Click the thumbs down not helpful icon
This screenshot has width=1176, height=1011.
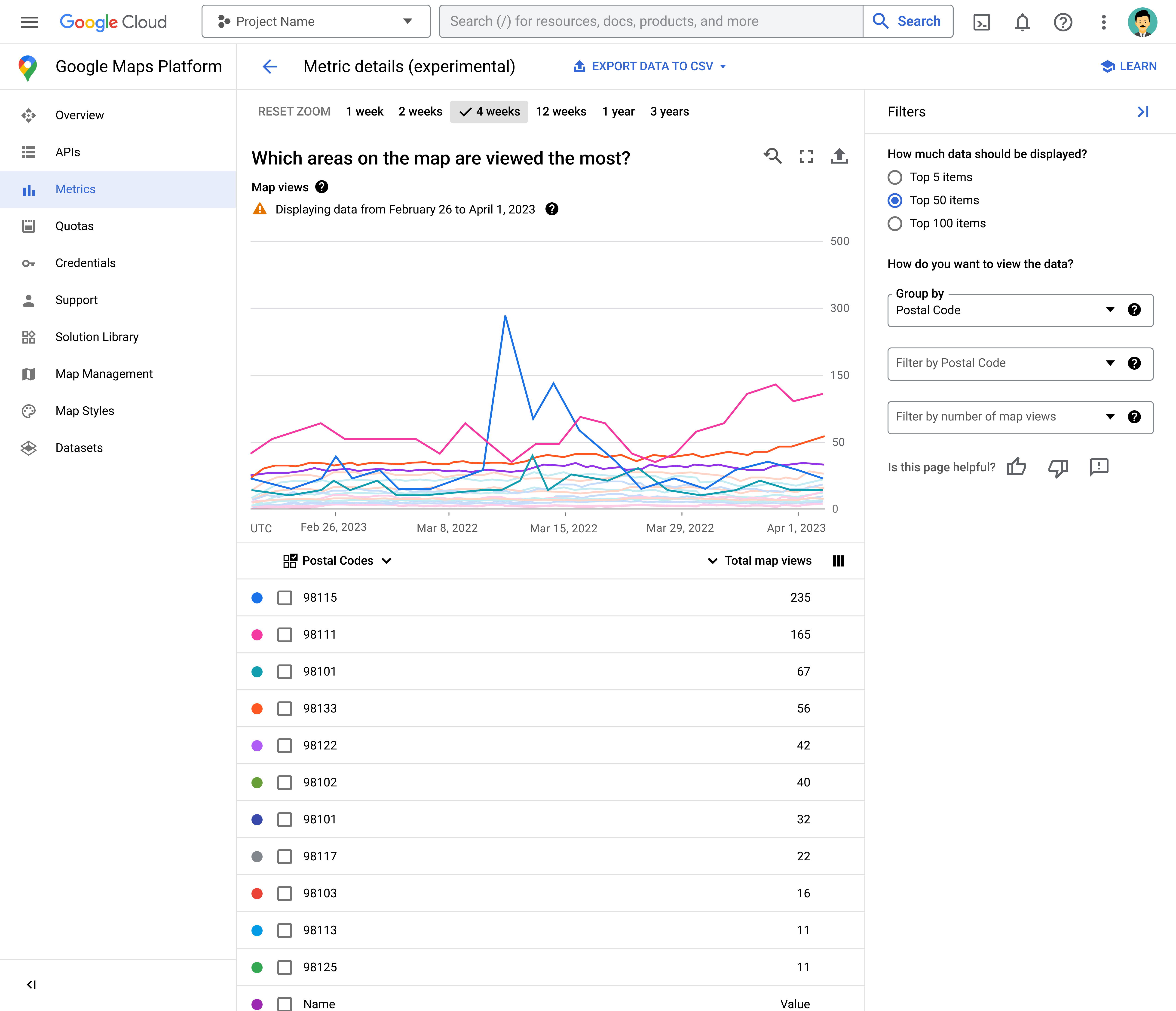1058,467
